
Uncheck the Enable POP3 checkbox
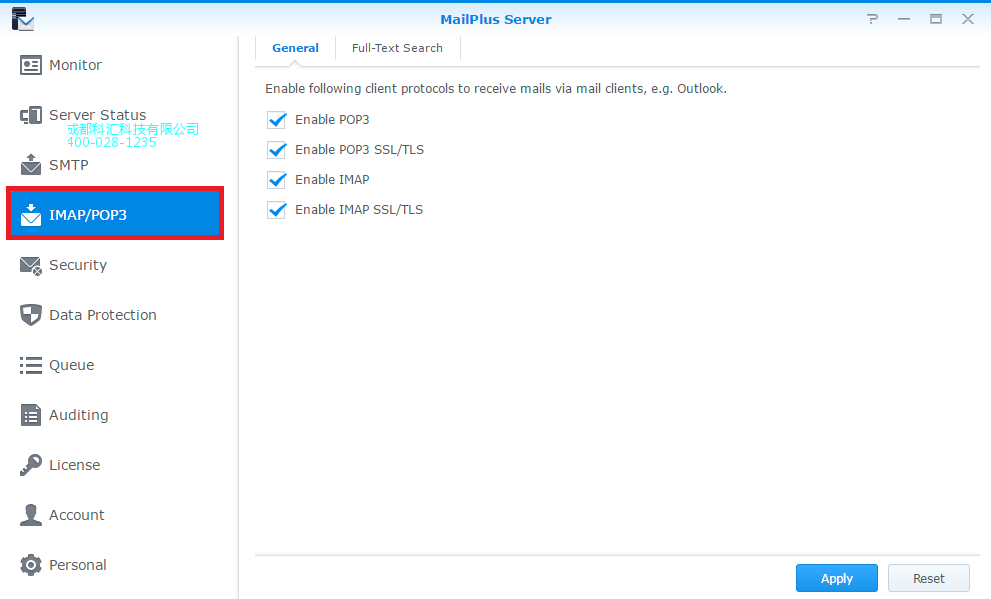(x=277, y=119)
